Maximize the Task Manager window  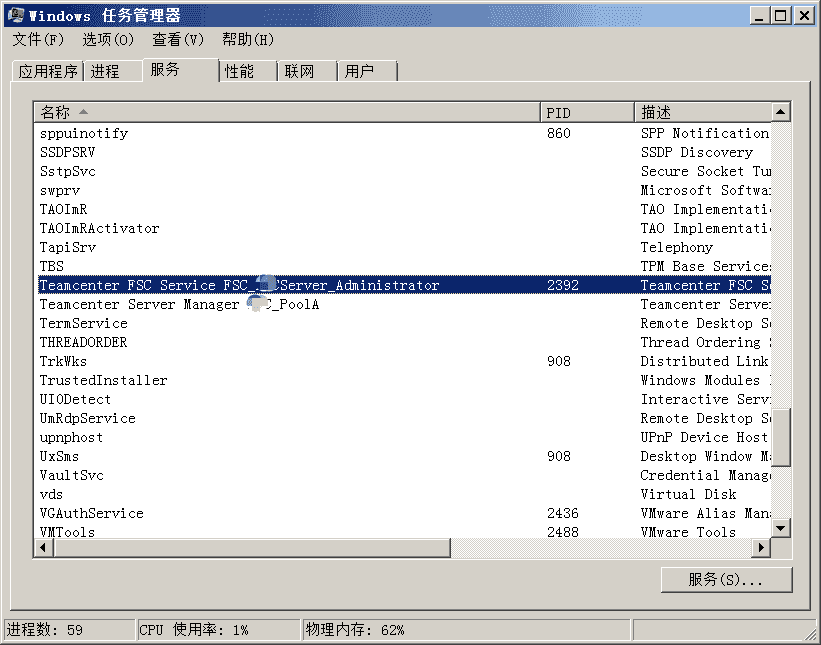click(780, 15)
